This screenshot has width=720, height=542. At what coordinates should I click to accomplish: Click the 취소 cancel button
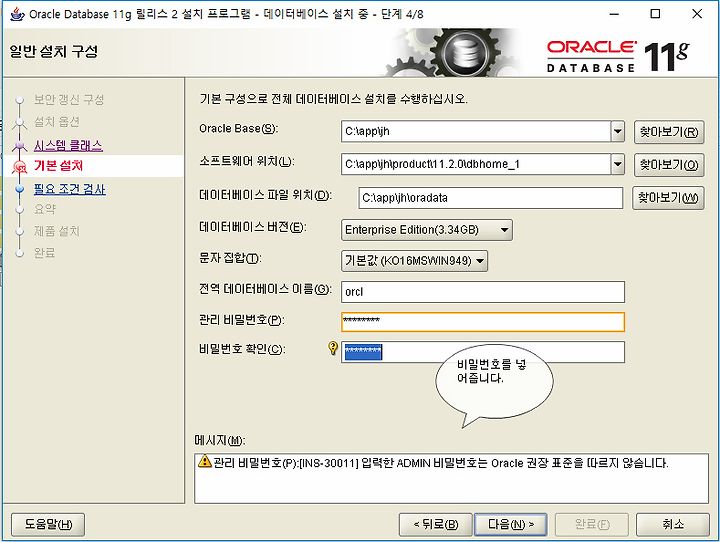pos(673,524)
